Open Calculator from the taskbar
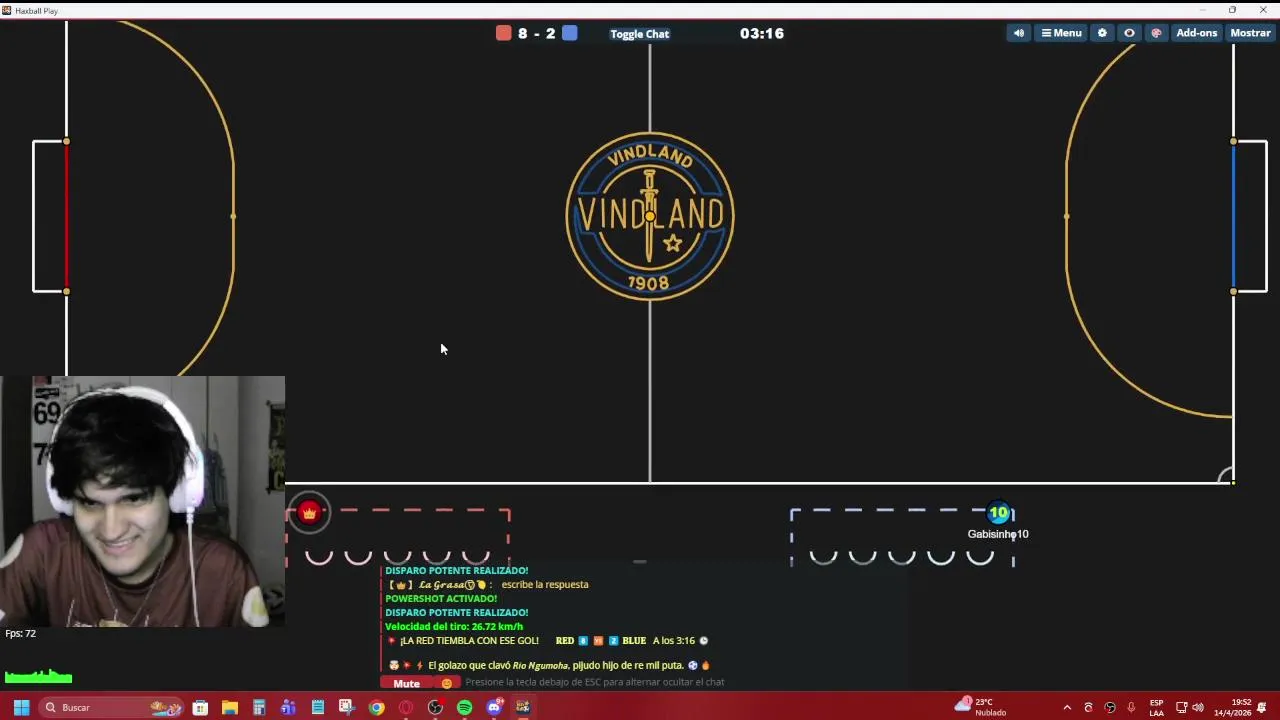This screenshot has height=720, width=1280. [258, 707]
